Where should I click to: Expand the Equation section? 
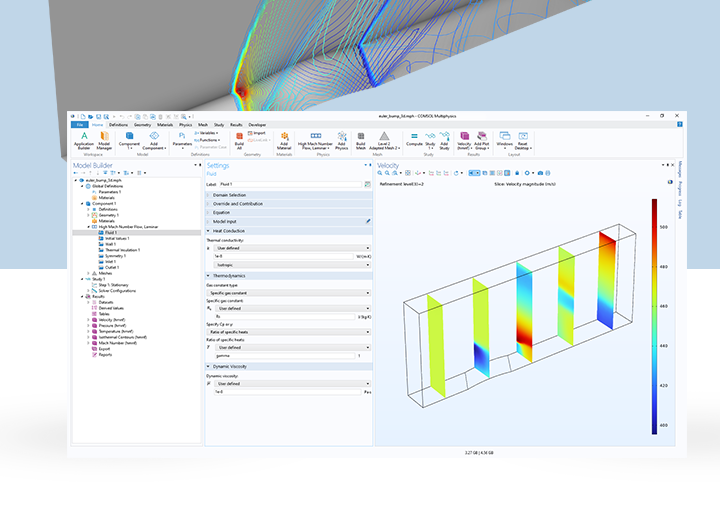tap(289, 213)
